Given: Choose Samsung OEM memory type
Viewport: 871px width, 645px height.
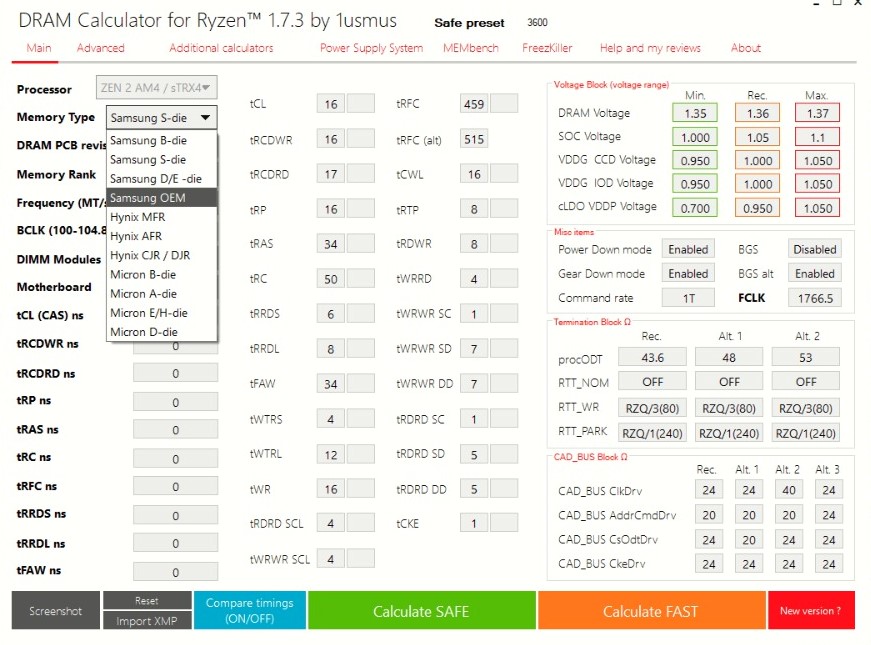Looking at the screenshot, I should click(161, 198).
